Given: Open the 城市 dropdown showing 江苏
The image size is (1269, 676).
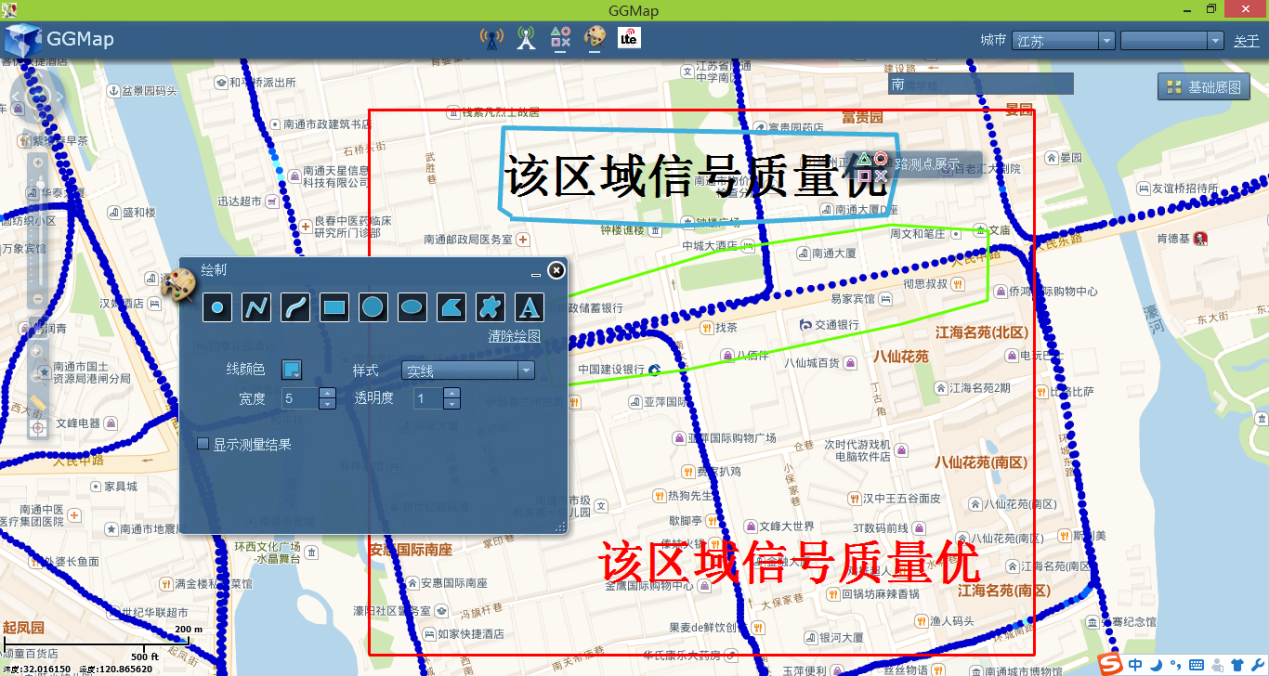Looking at the screenshot, I should click(x=1106, y=41).
